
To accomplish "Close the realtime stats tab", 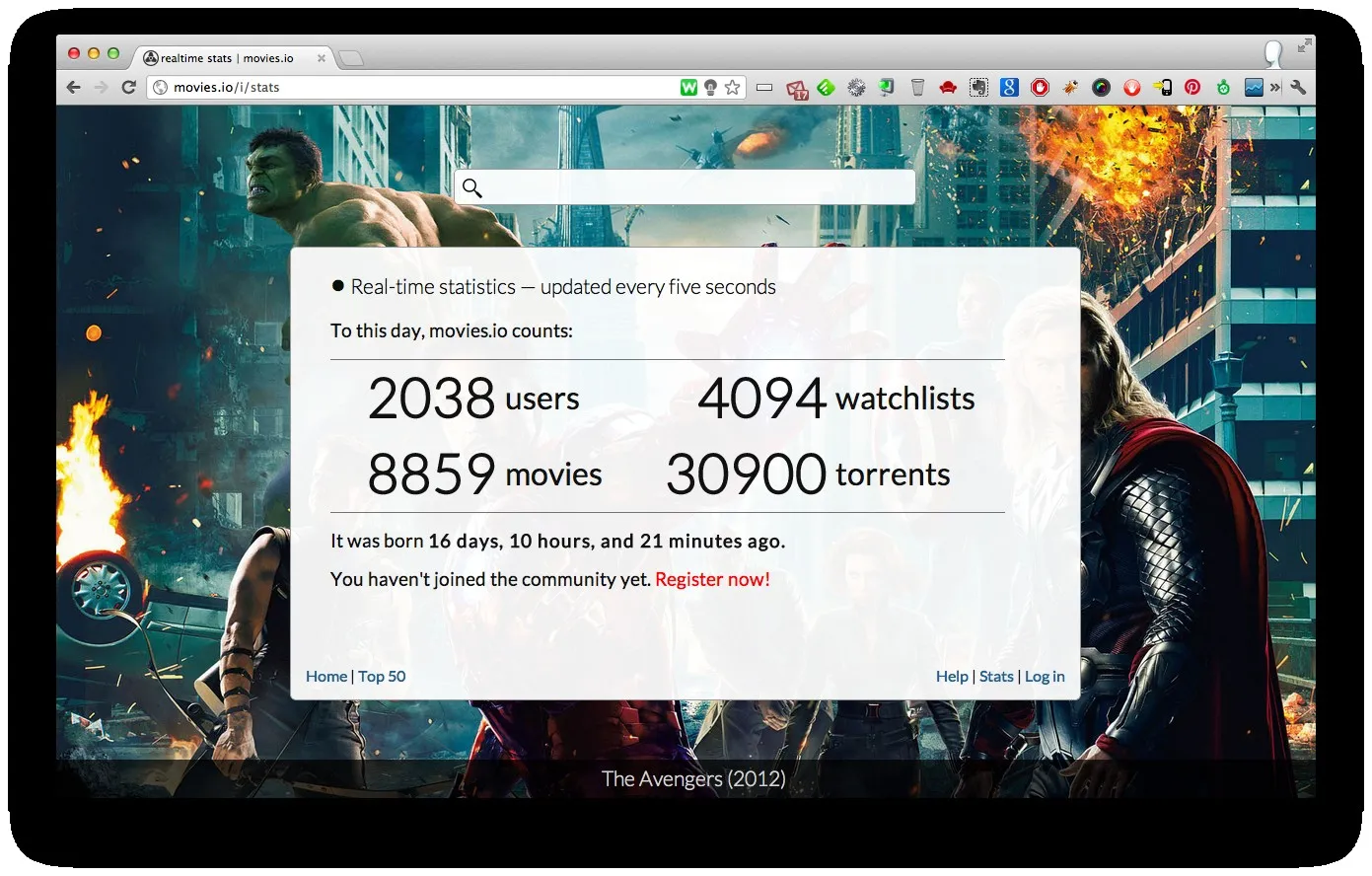I will 321,58.
